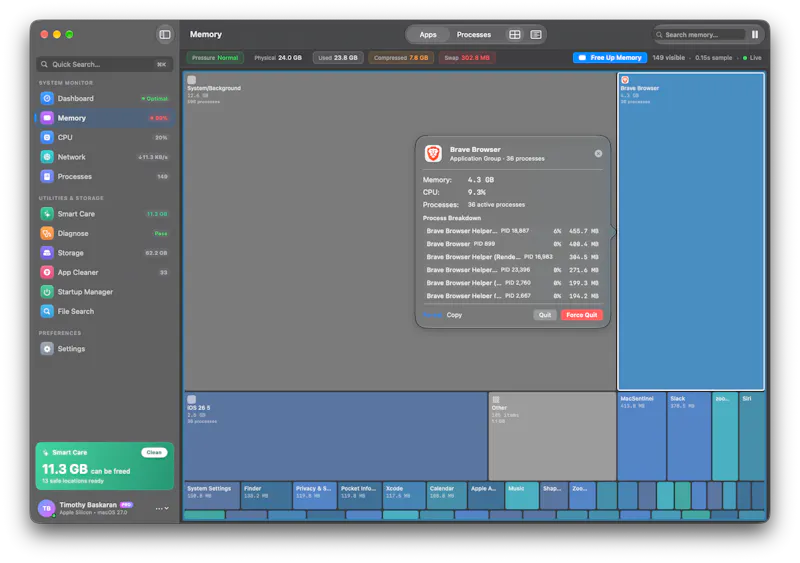
Task: Select process row PID 2,667
Action: click(x=512, y=296)
